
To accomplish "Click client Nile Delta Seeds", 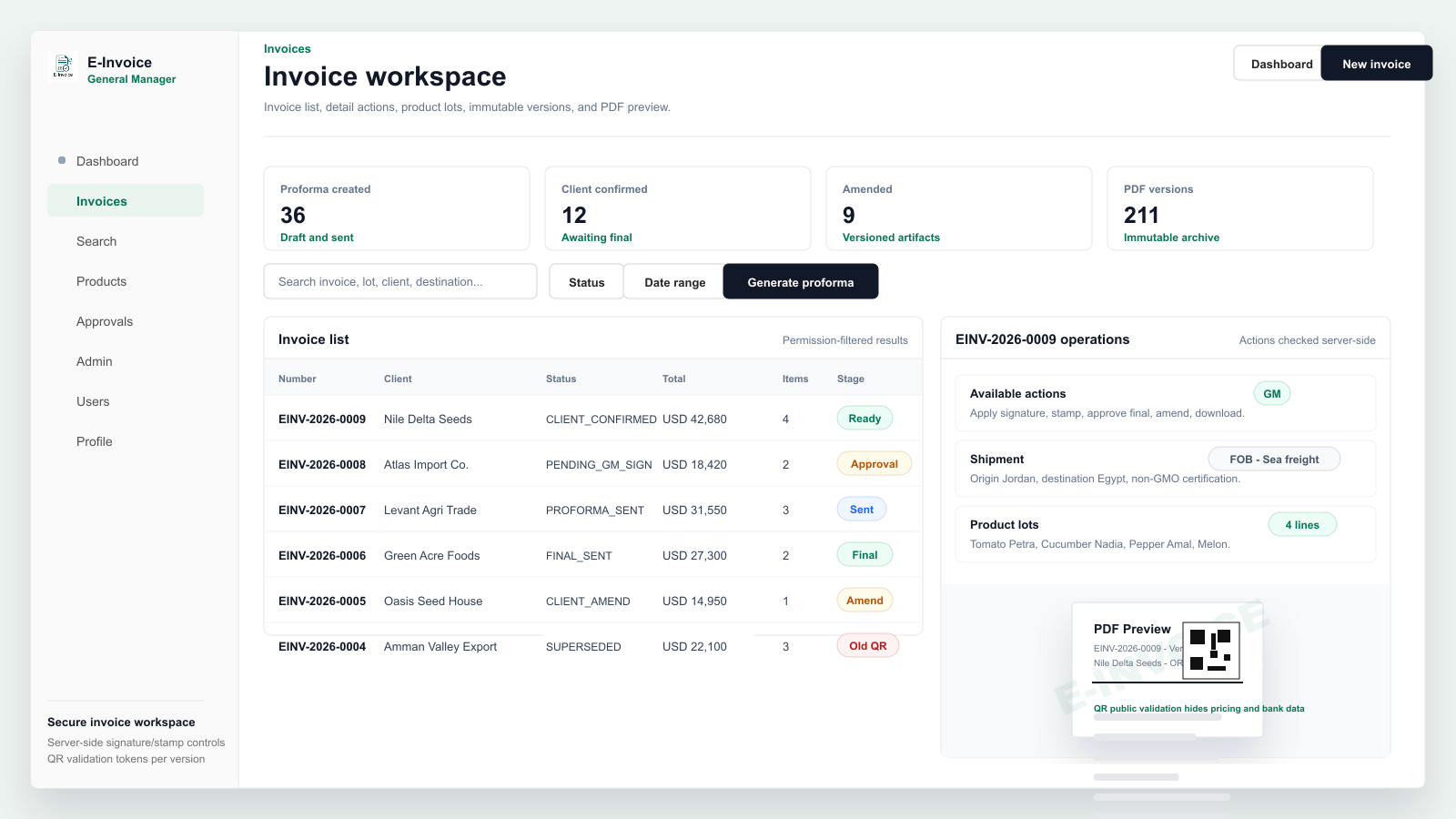I will (428, 420).
